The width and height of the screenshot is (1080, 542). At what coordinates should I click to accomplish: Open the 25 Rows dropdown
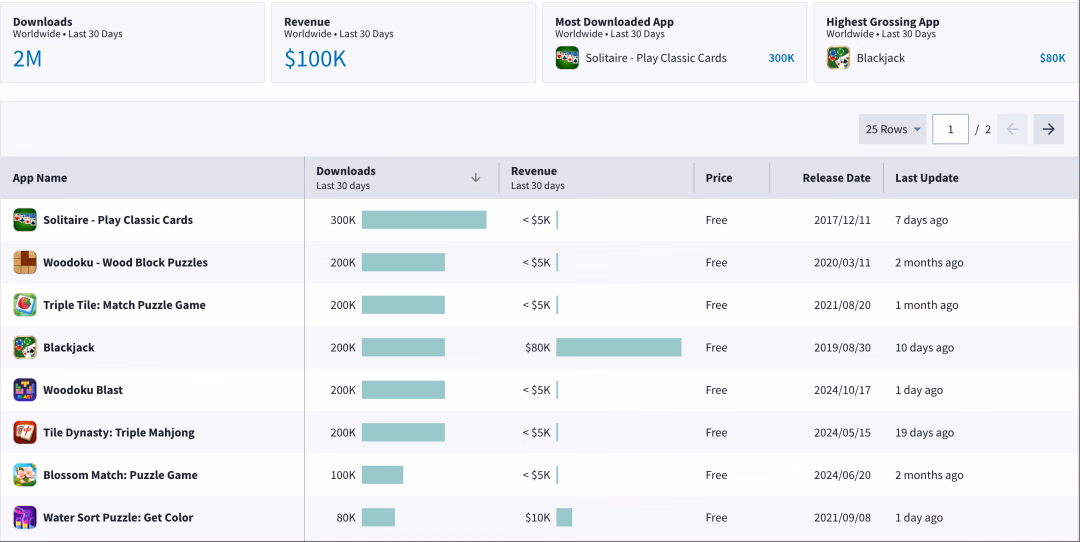(x=892, y=129)
